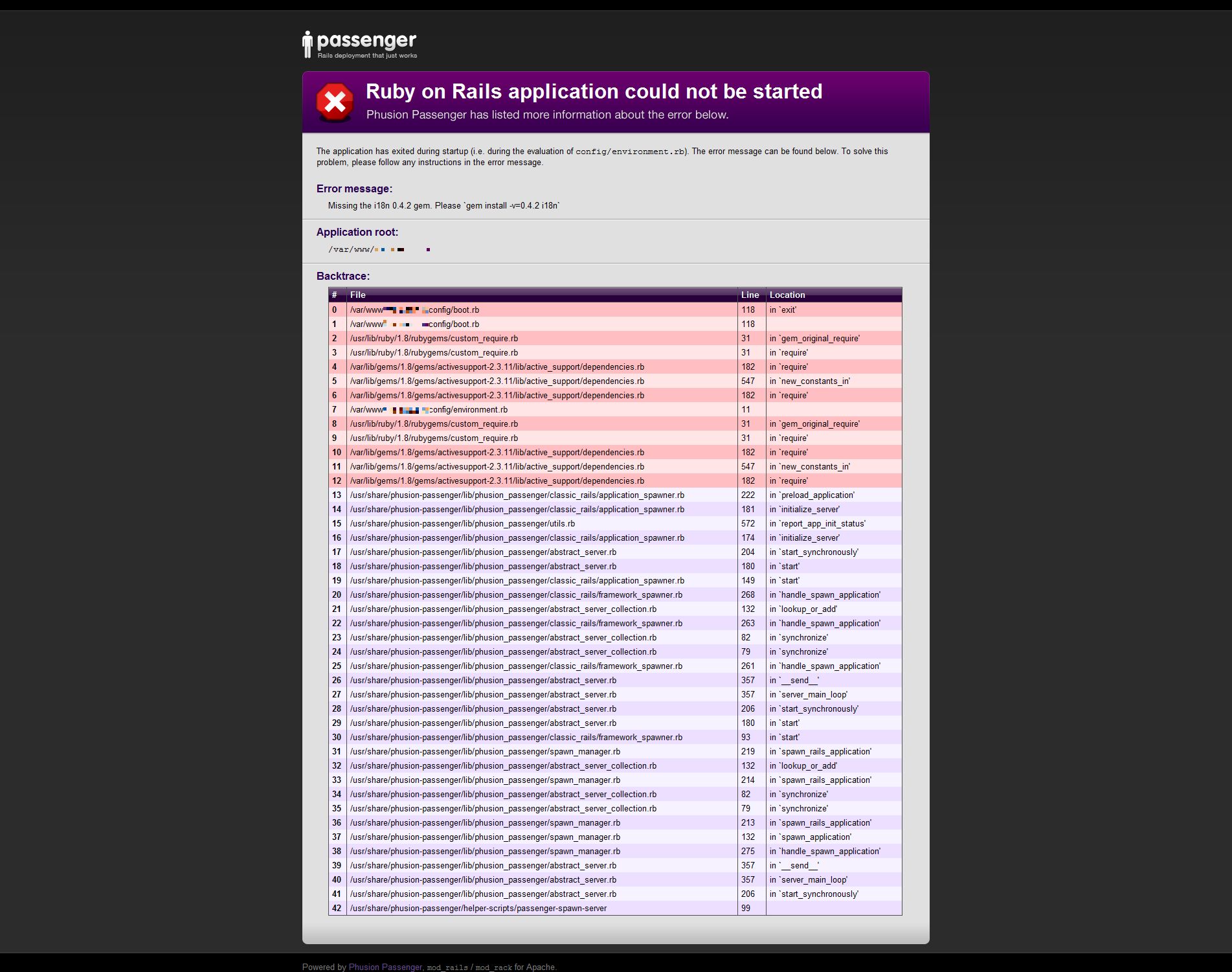
Task: Click the '#' column header
Action: [335, 295]
